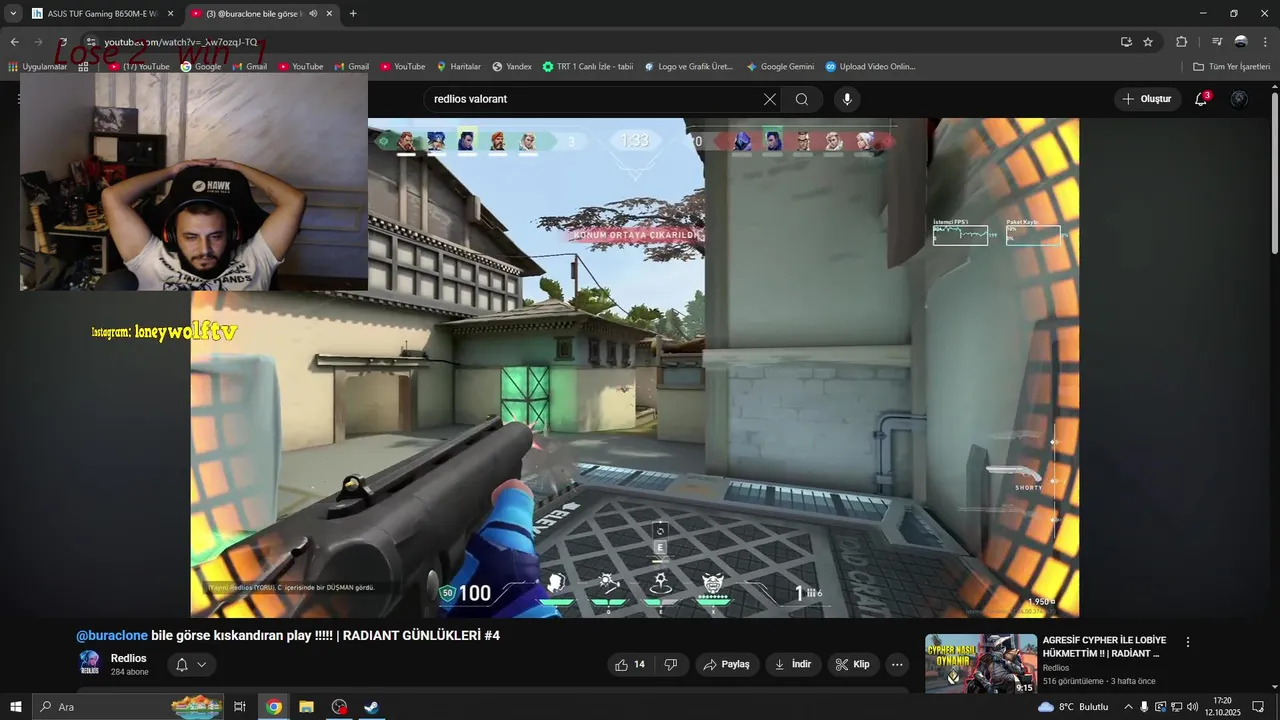This screenshot has width=1280, height=720.
Task: Click the Oluştur create button
Action: [1147, 99]
